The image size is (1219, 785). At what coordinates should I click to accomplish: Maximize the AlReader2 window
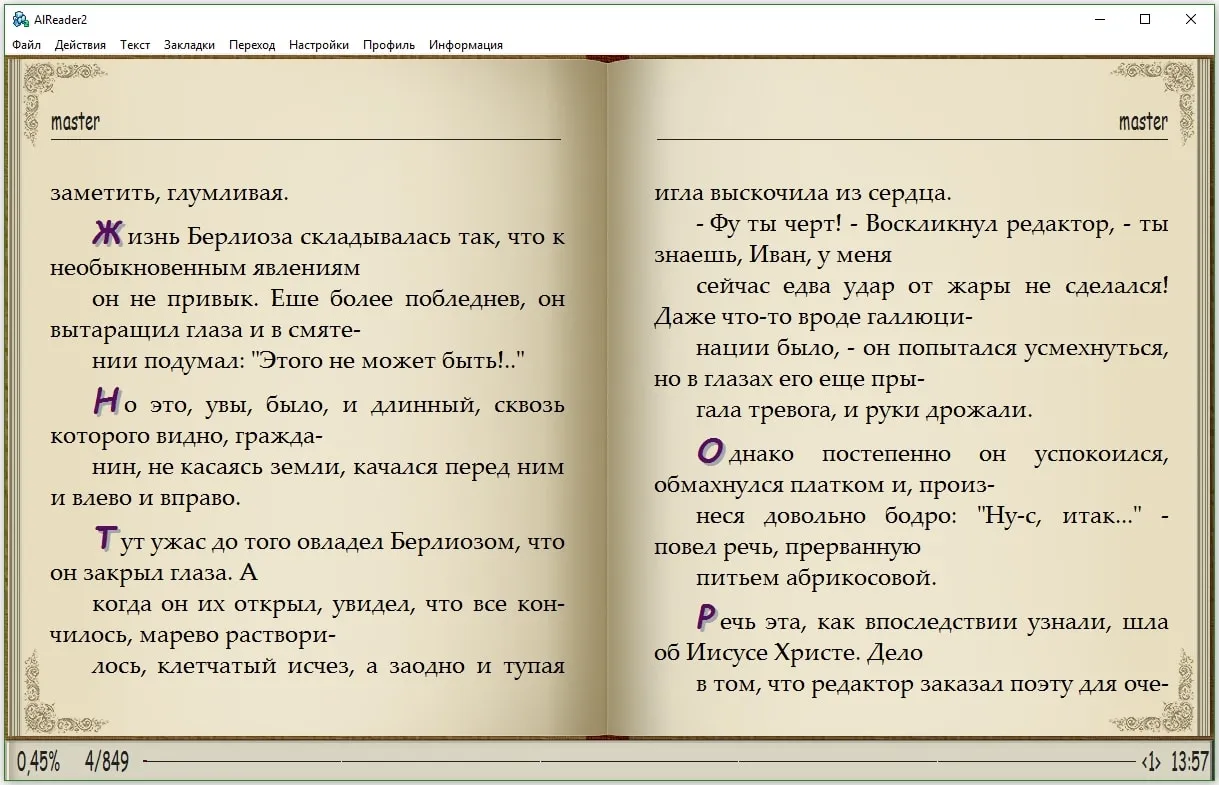(x=1145, y=19)
